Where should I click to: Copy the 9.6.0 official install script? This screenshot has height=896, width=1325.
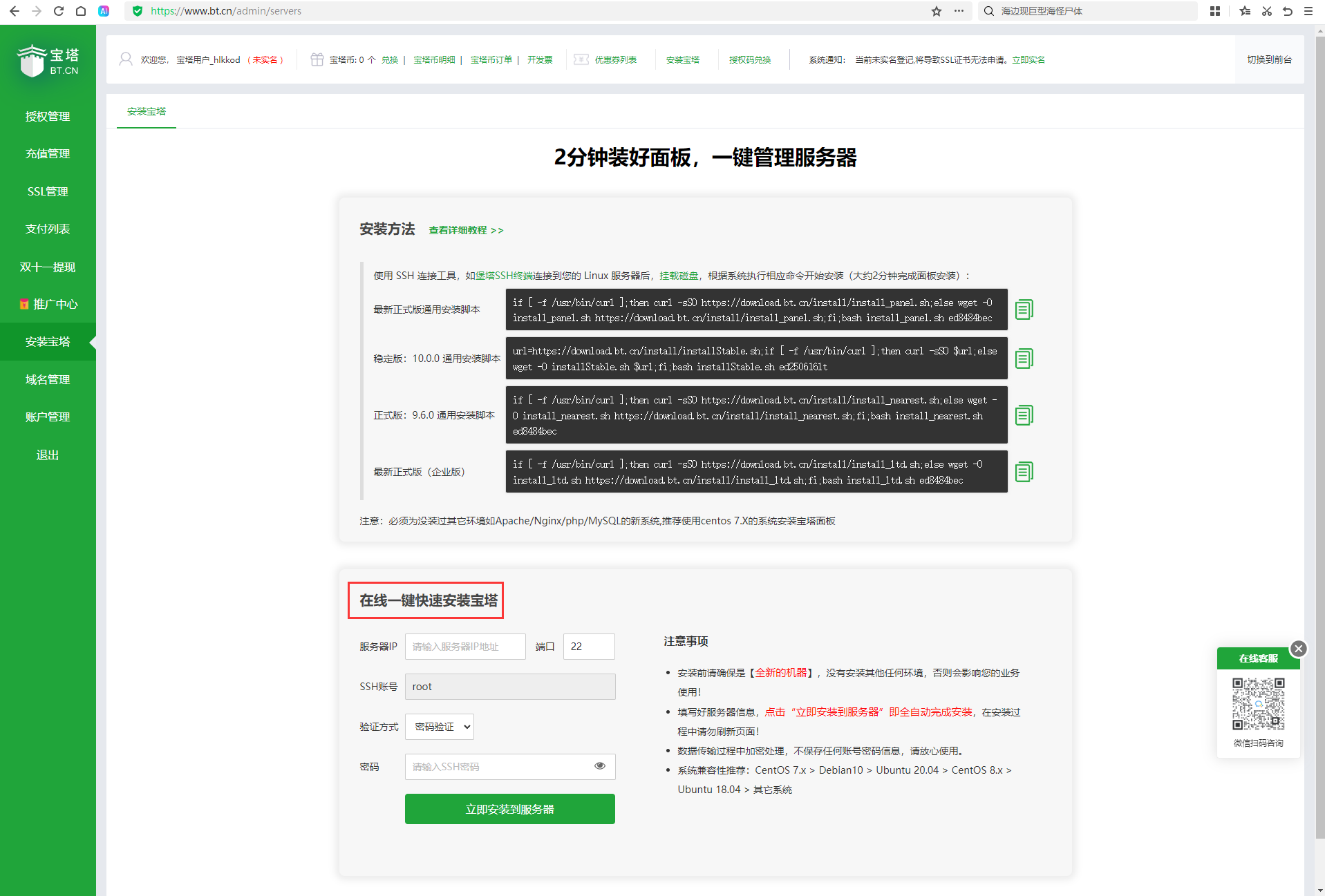click(1024, 415)
